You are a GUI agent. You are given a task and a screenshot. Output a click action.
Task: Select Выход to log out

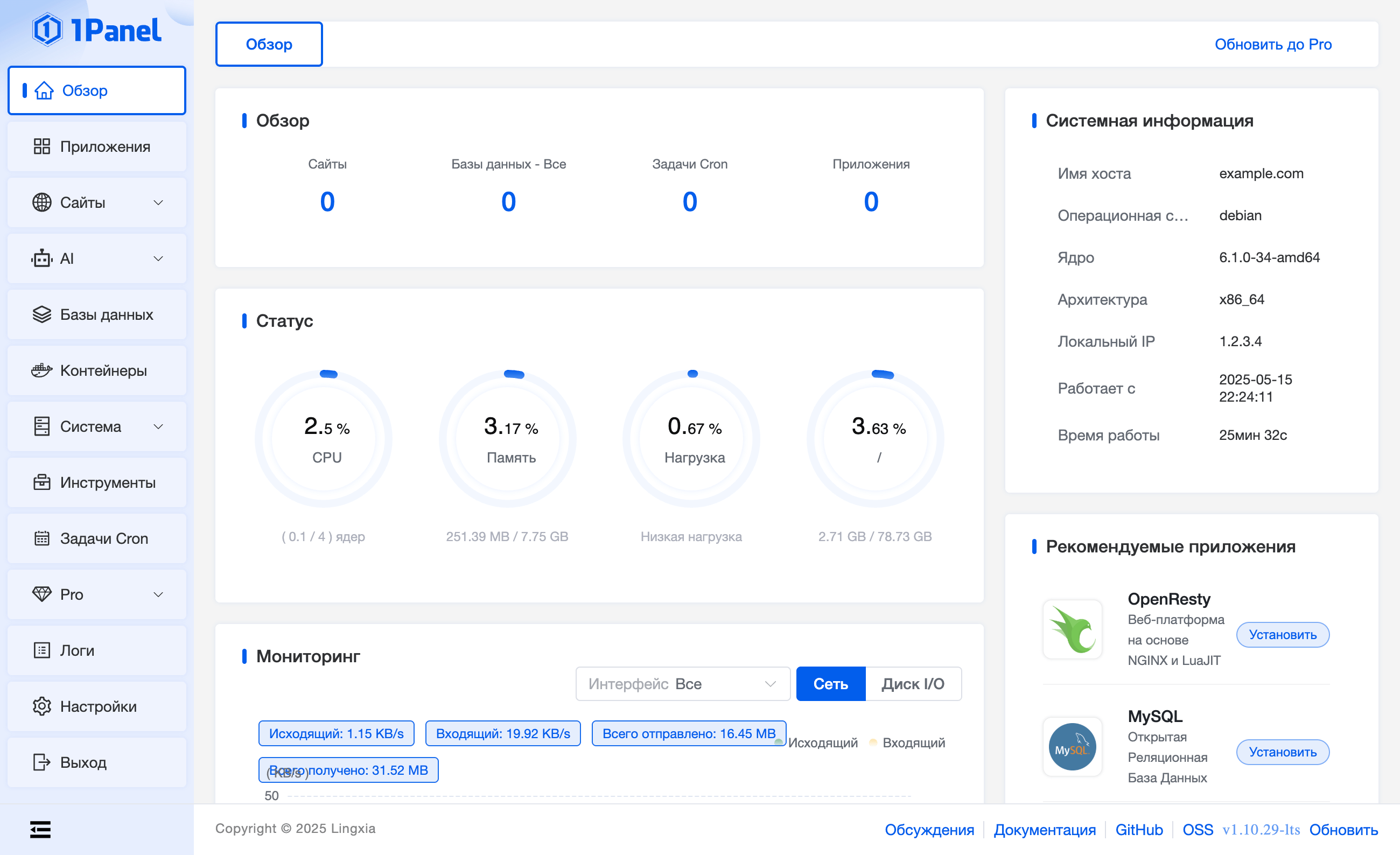tap(96, 762)
